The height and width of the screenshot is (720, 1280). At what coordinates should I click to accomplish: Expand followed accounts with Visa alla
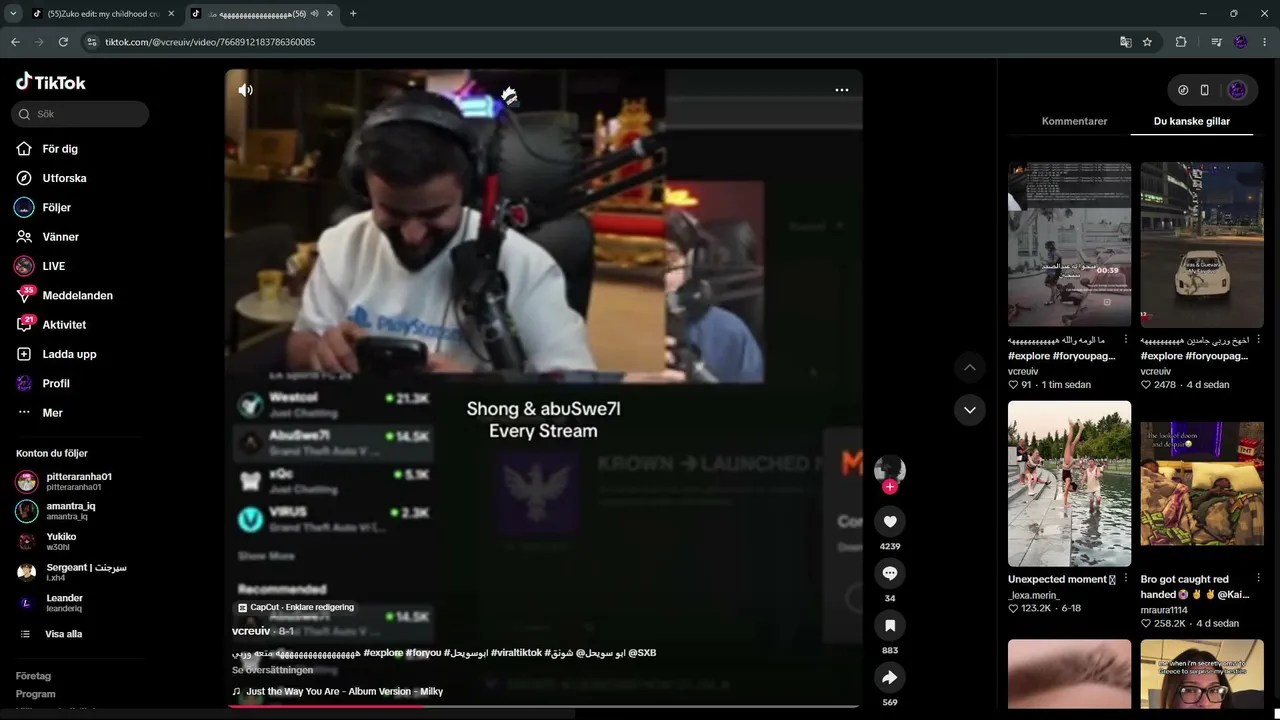(x=63, y=634)
